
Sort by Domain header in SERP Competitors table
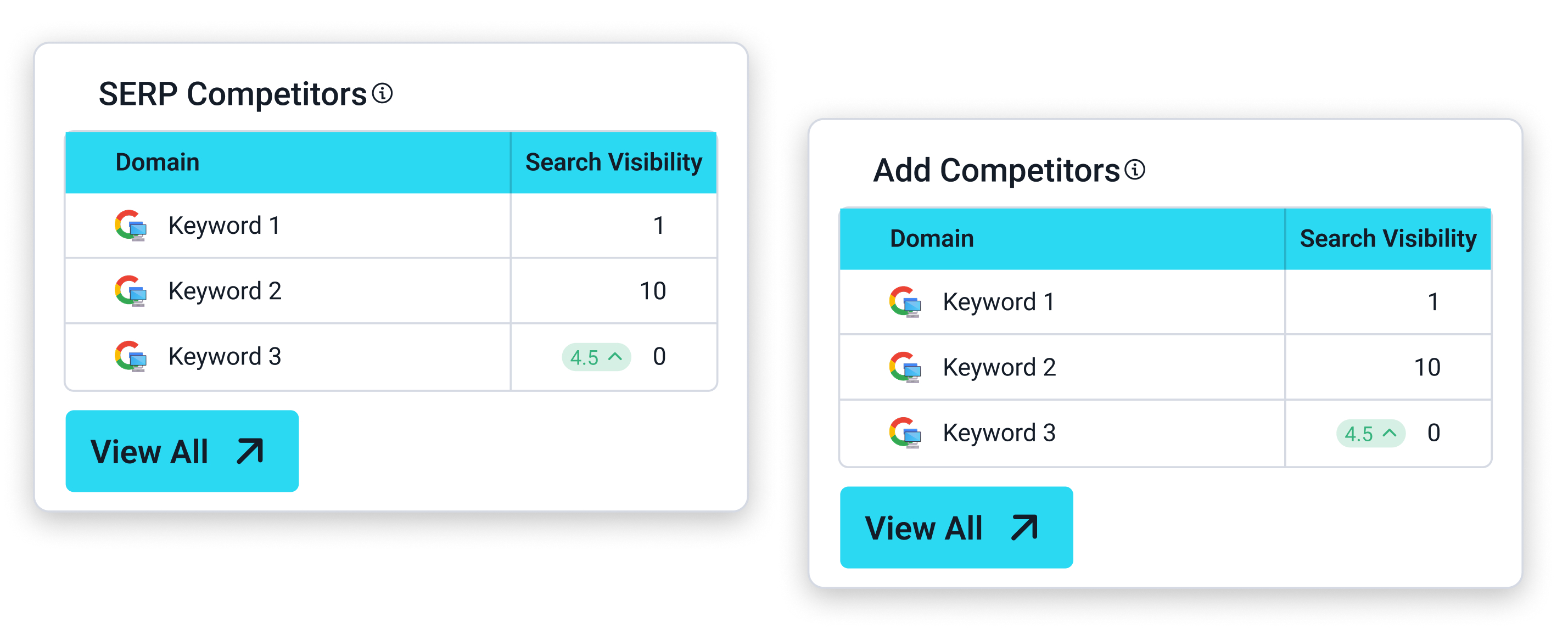click(x=158, y=162)
